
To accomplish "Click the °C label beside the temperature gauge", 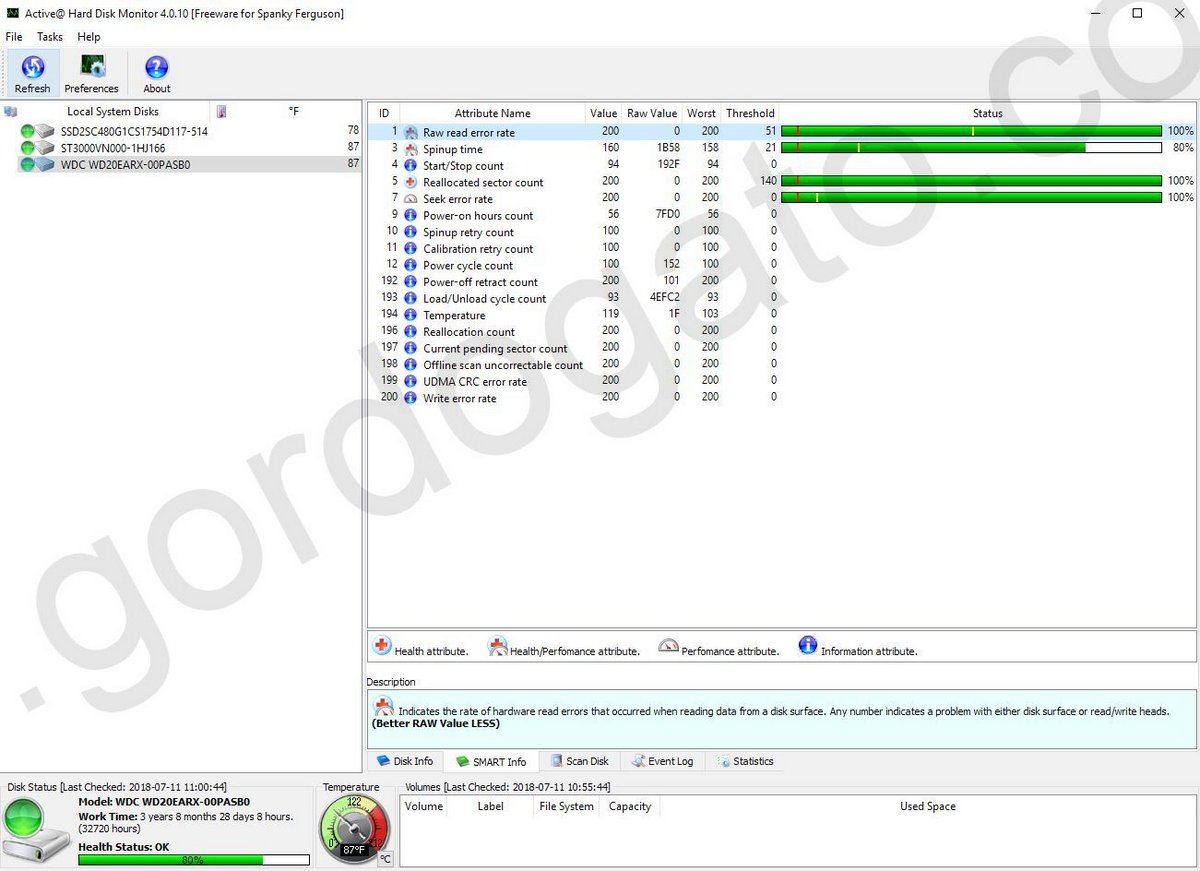I will pyautogui.click(x=386, y=859).
